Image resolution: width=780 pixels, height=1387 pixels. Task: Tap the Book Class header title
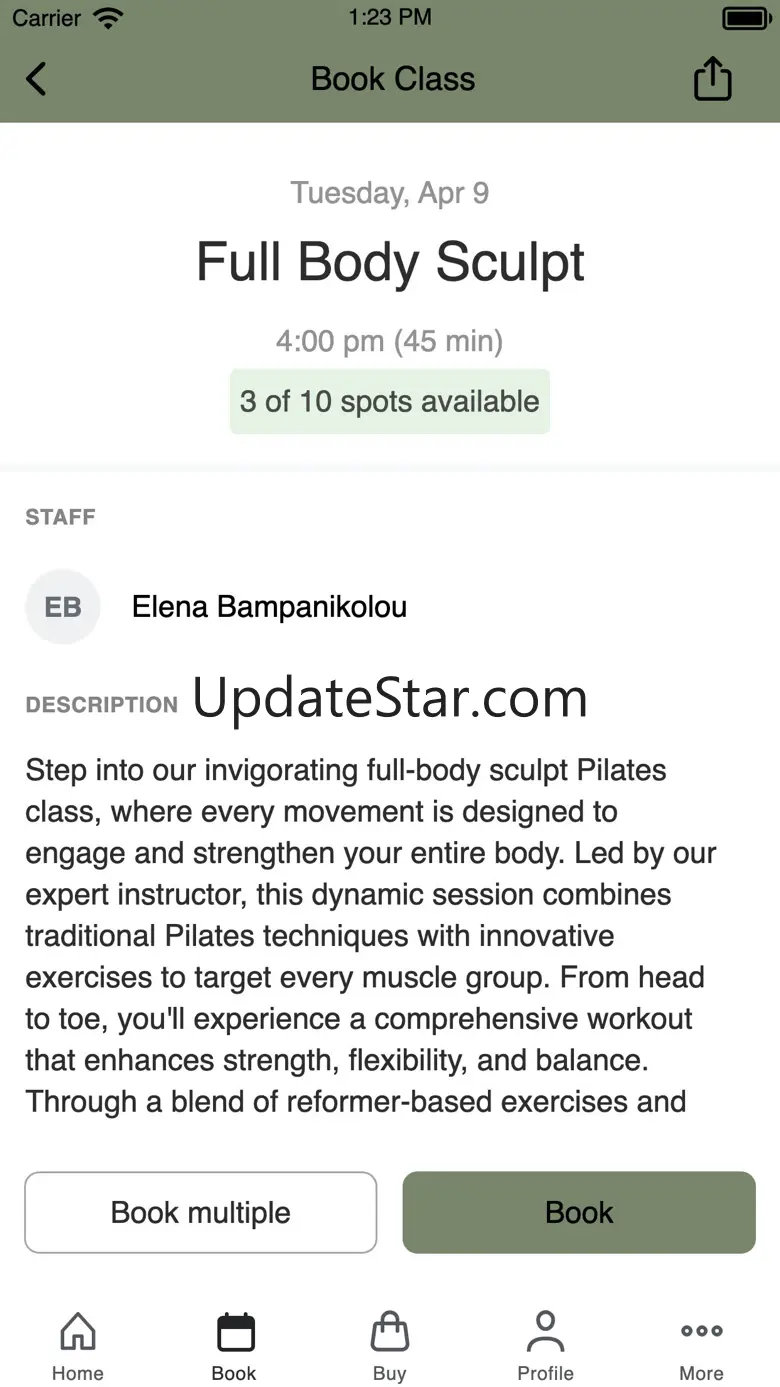click(x=392, y=79)
